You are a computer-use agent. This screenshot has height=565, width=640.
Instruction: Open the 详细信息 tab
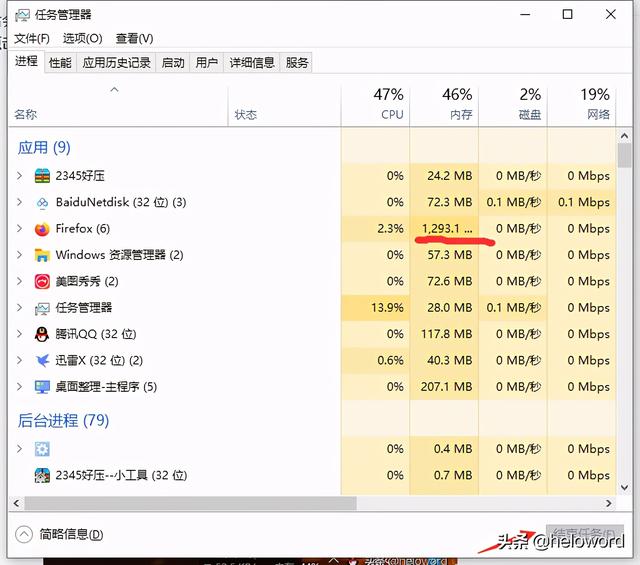[x=252, y=63]
